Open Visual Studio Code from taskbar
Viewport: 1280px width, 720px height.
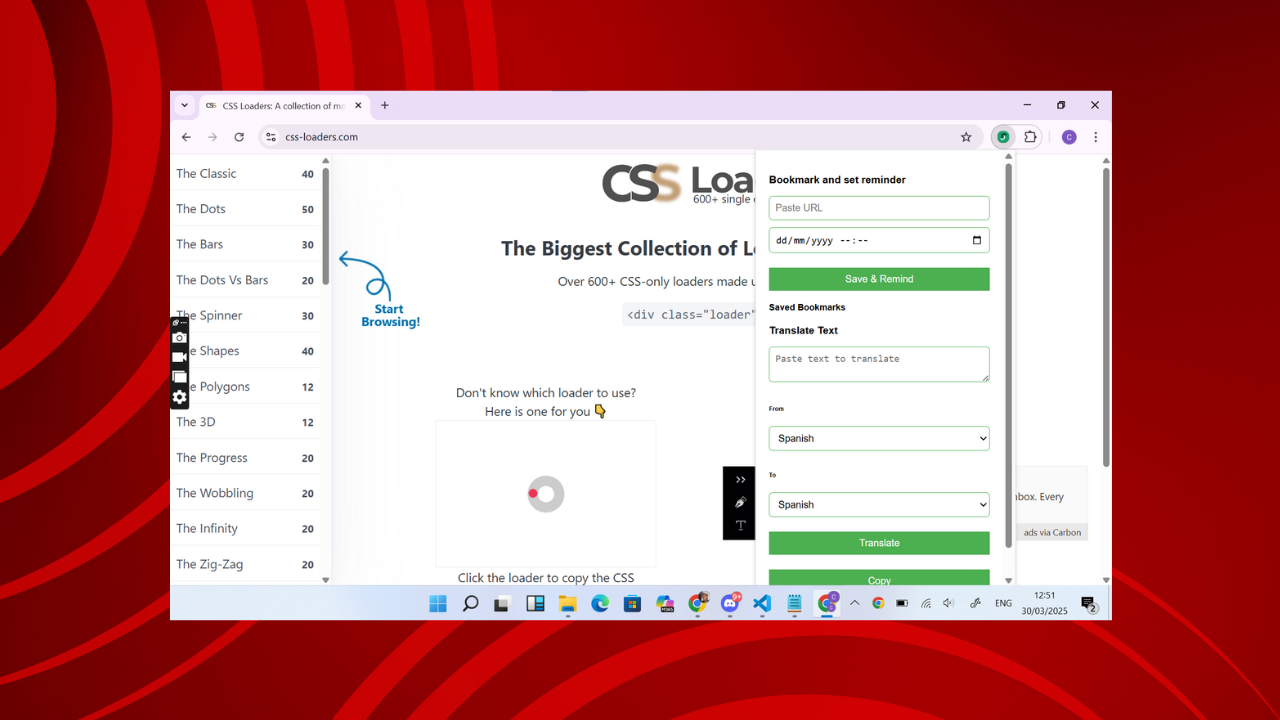(762, 603)
